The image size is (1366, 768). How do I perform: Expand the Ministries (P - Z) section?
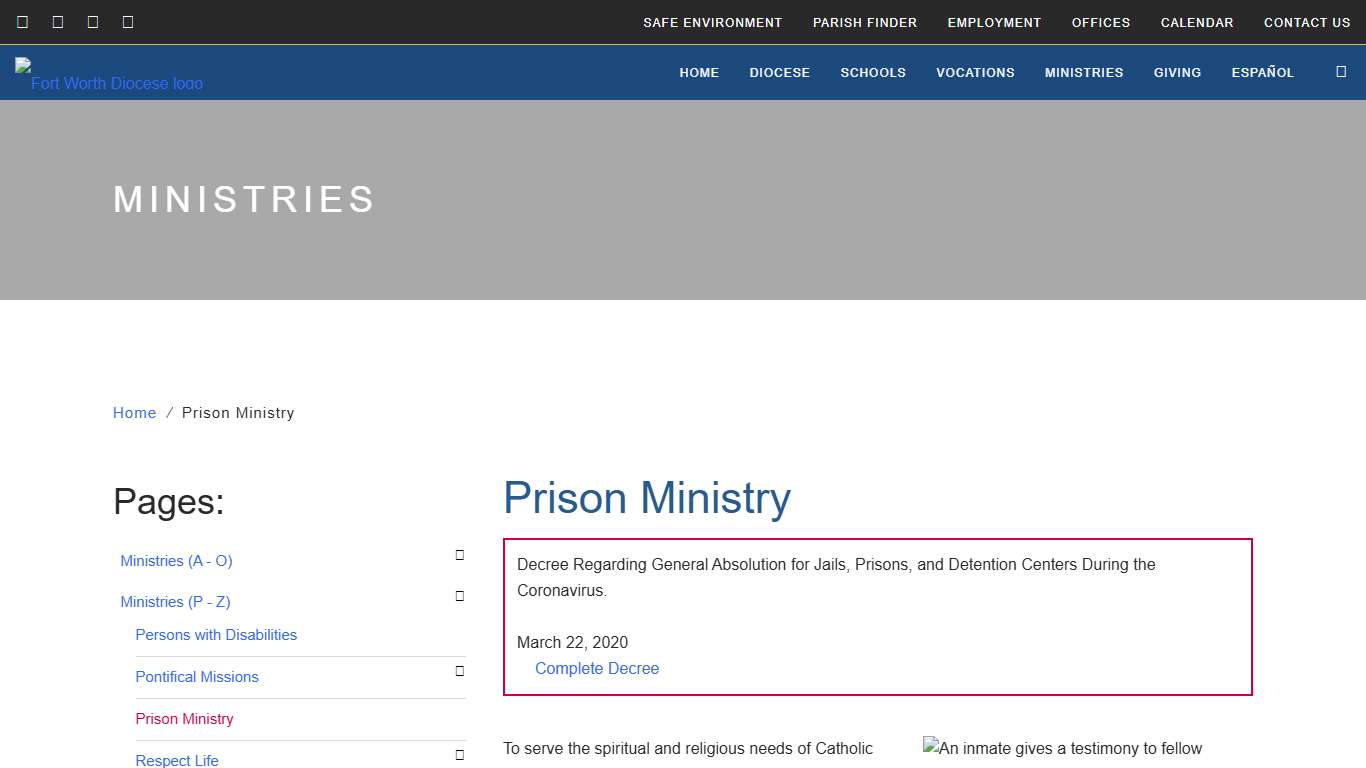[459, 596]
